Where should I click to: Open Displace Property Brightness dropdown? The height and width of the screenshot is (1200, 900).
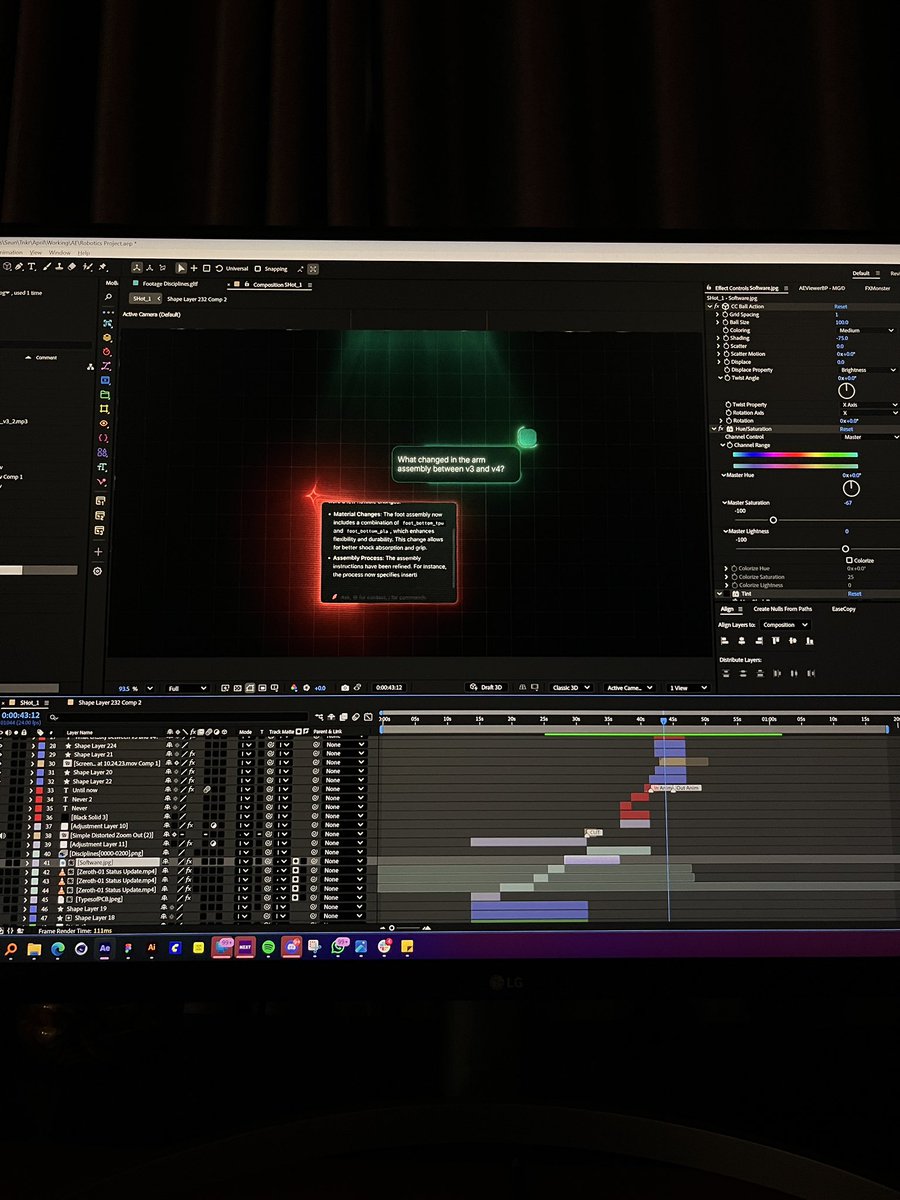867,370
